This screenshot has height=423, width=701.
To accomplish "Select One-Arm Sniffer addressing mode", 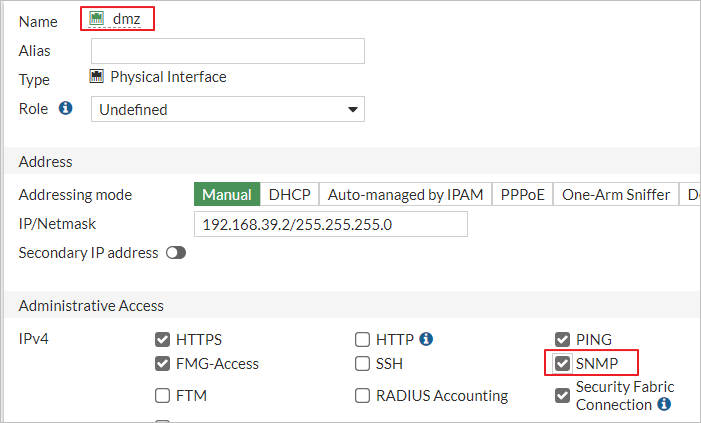I will pyautogui.click(x=616, y=195).
